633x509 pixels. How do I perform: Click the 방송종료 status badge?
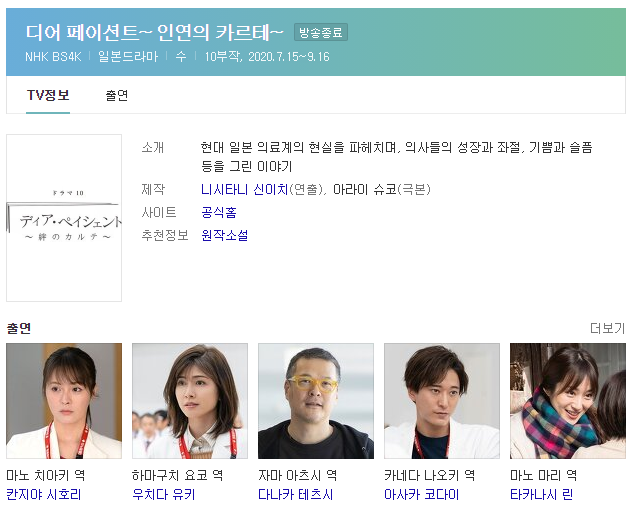point(321,32)
